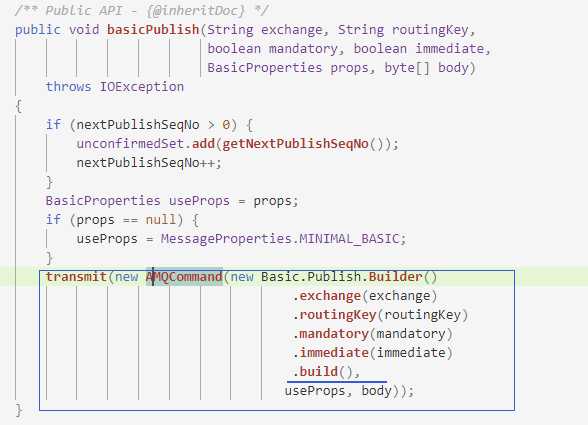Click 'useProps, body' arguments

coord(338,391)
